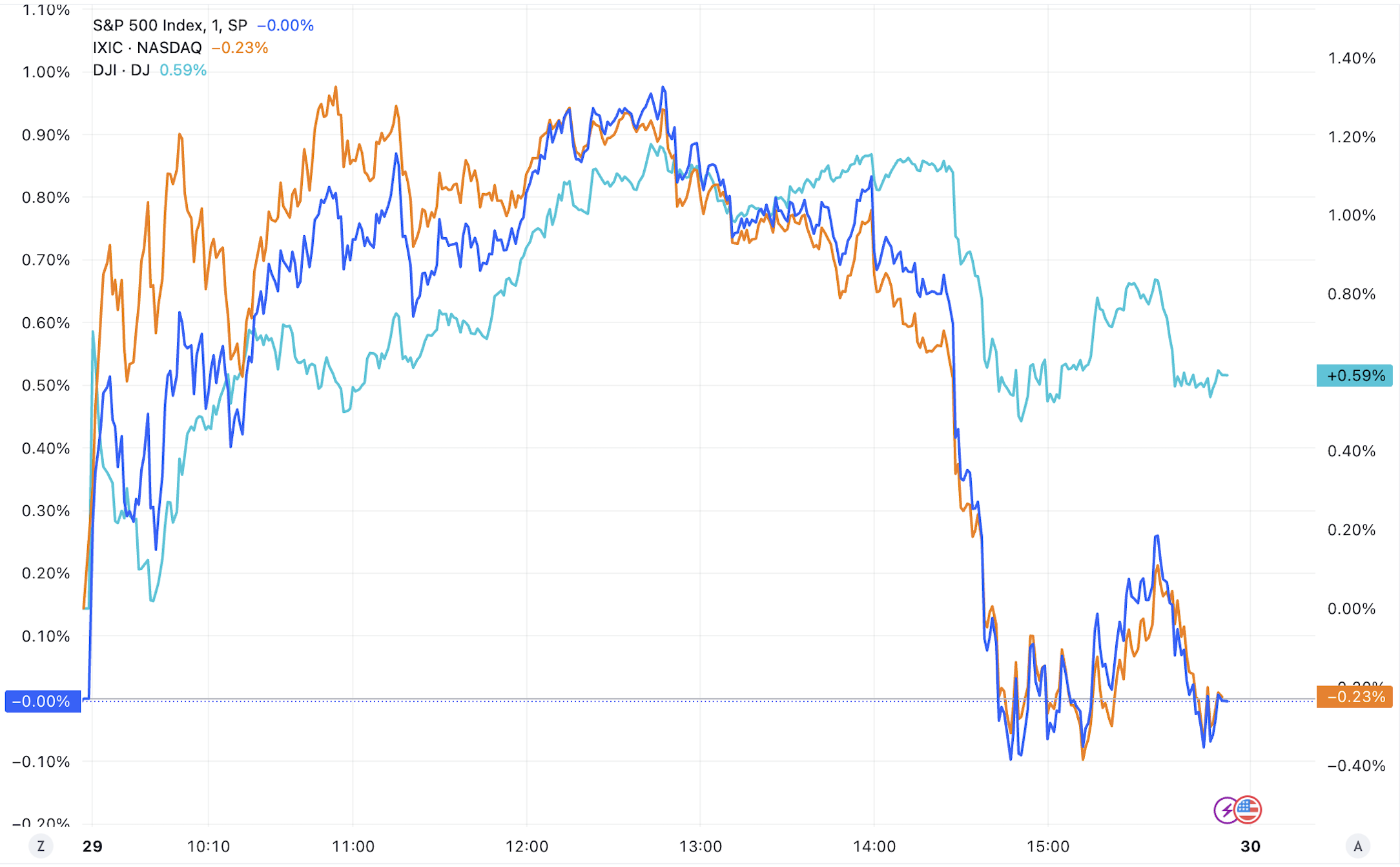
Task: Click date 29 on the time axis
Action: click(92, 846)
